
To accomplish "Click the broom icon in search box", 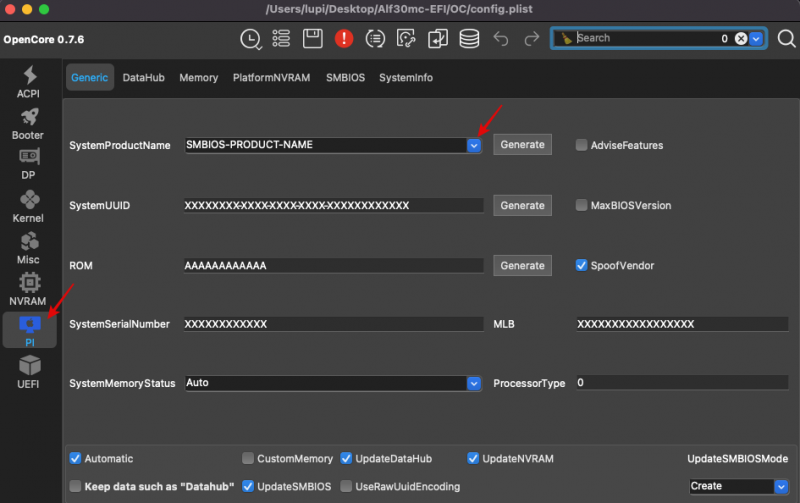I will (566, 38).
